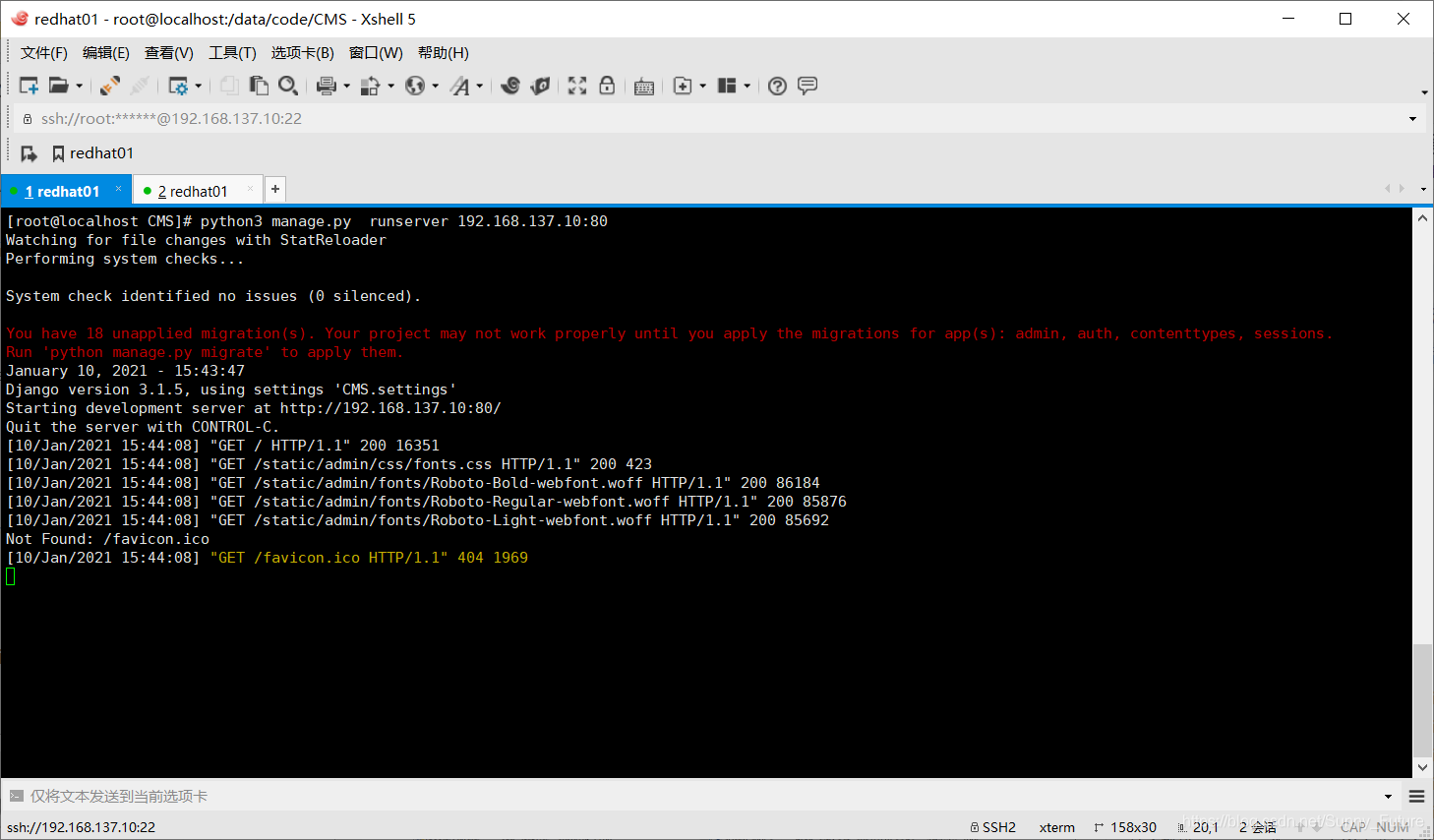Expand the Open Session dropdown arrow
Image resolution: width=1434 pixels, height=840 pixels.
click(80, 86)
